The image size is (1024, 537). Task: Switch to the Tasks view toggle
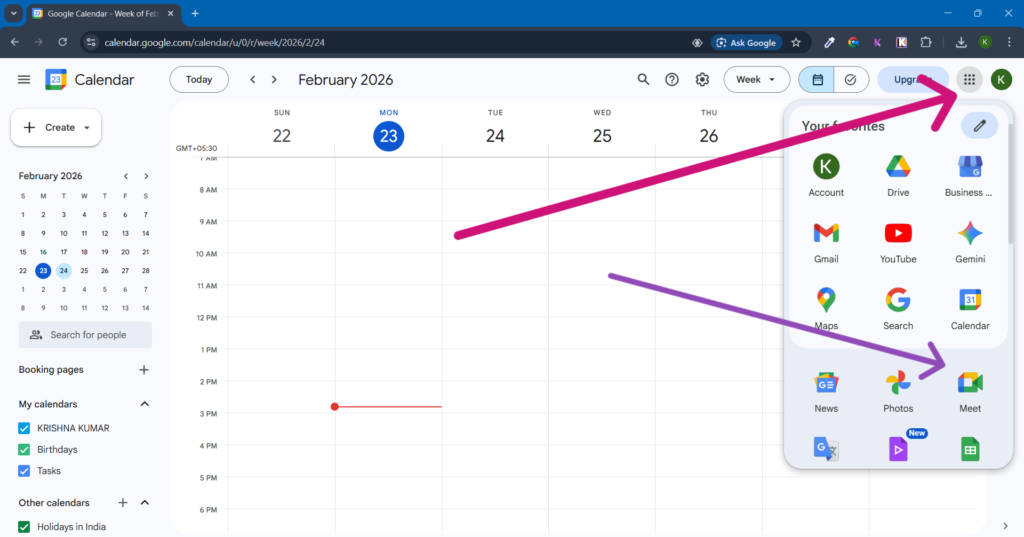pyautogui.click(x=850, y=80)
